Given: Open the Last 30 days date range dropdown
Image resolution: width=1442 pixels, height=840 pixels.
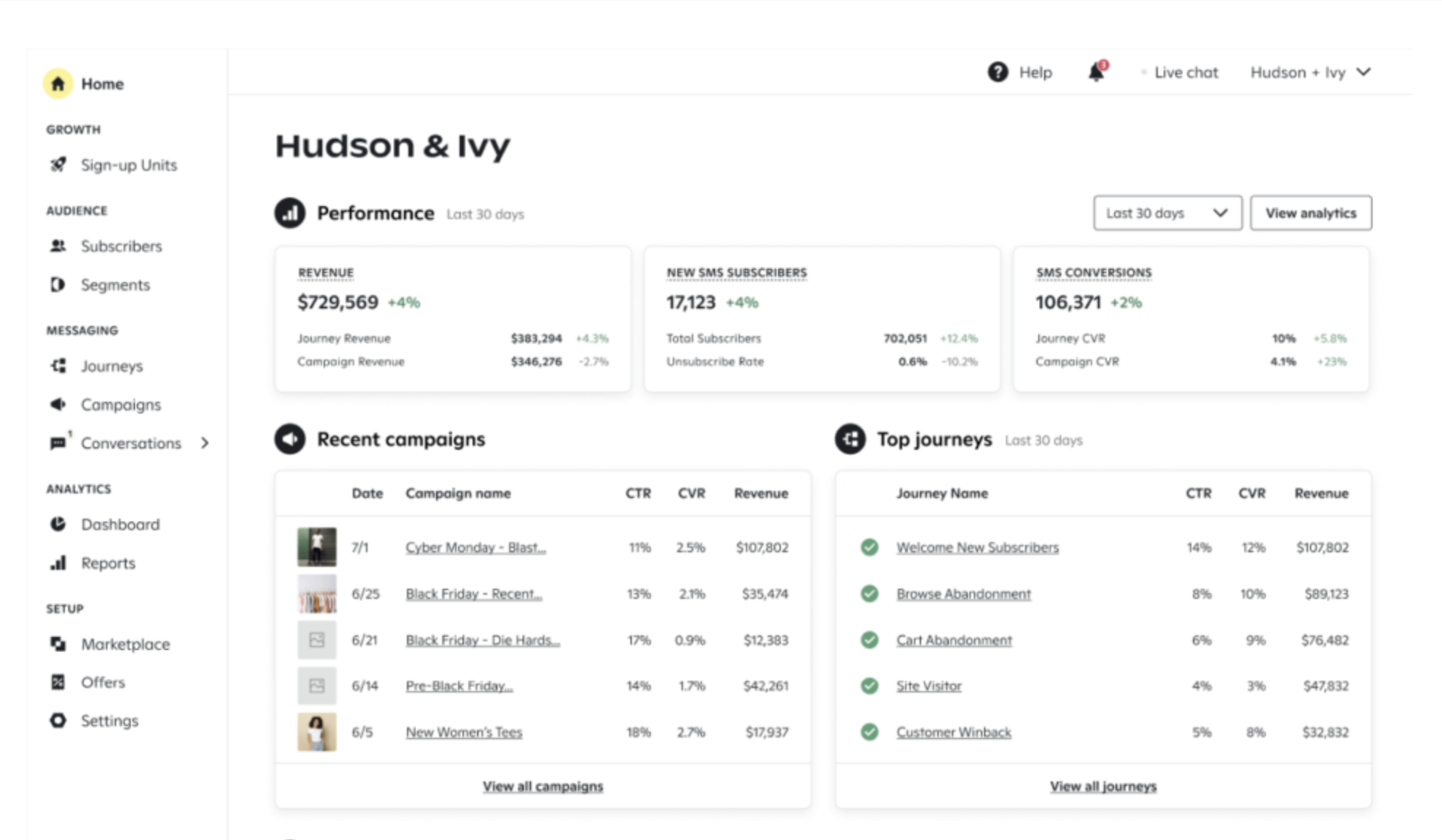Looking at the screenshot, I should pos(1167,213).
